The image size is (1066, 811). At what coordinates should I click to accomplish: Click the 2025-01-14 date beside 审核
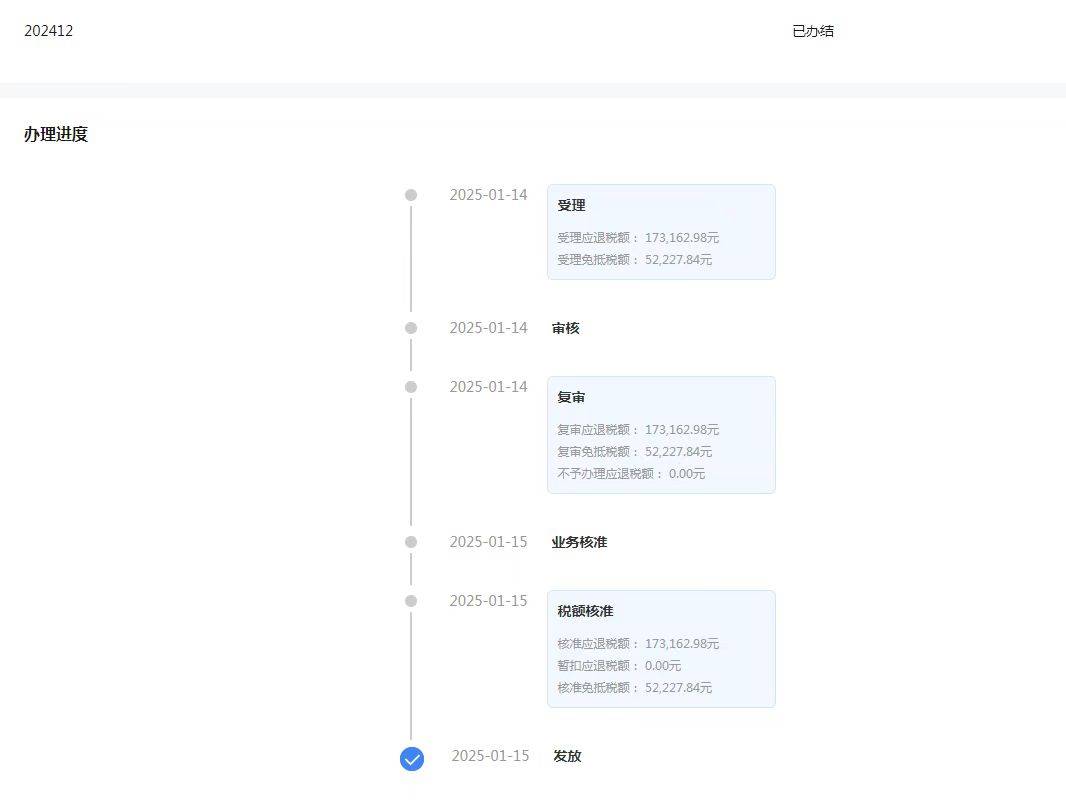(488, 328)
